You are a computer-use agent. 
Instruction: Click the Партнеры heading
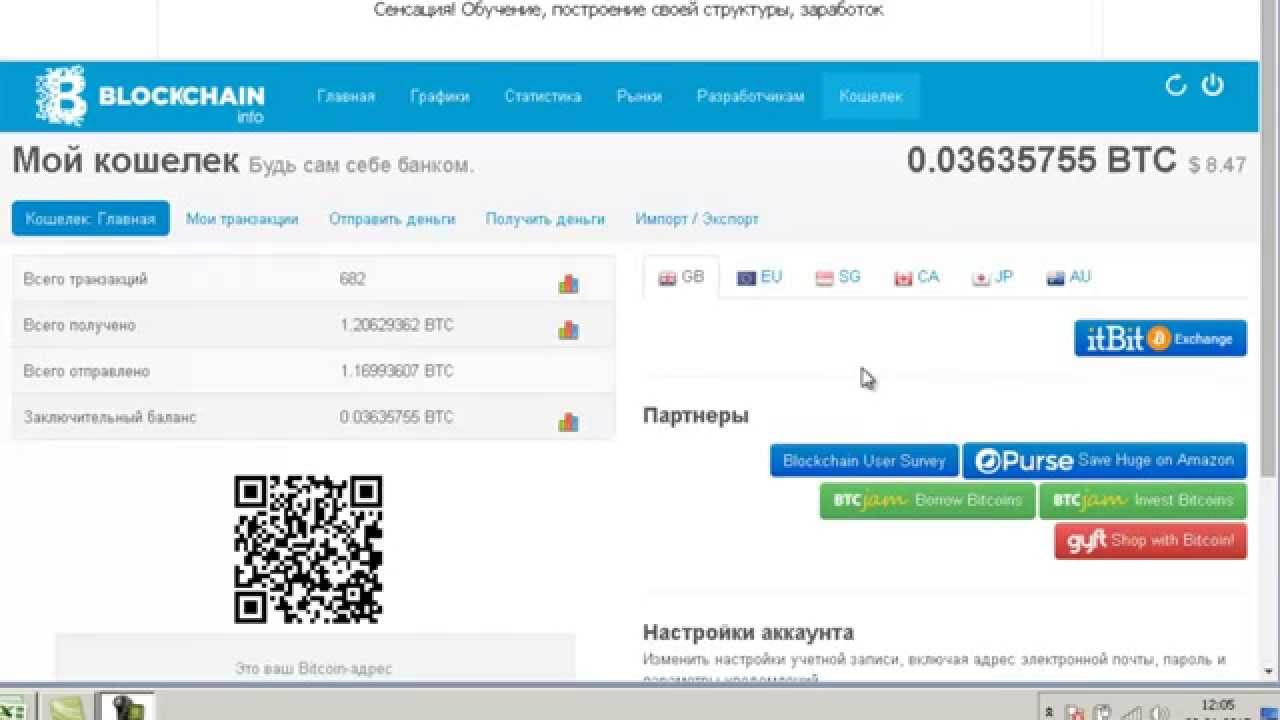click(696, 416)
